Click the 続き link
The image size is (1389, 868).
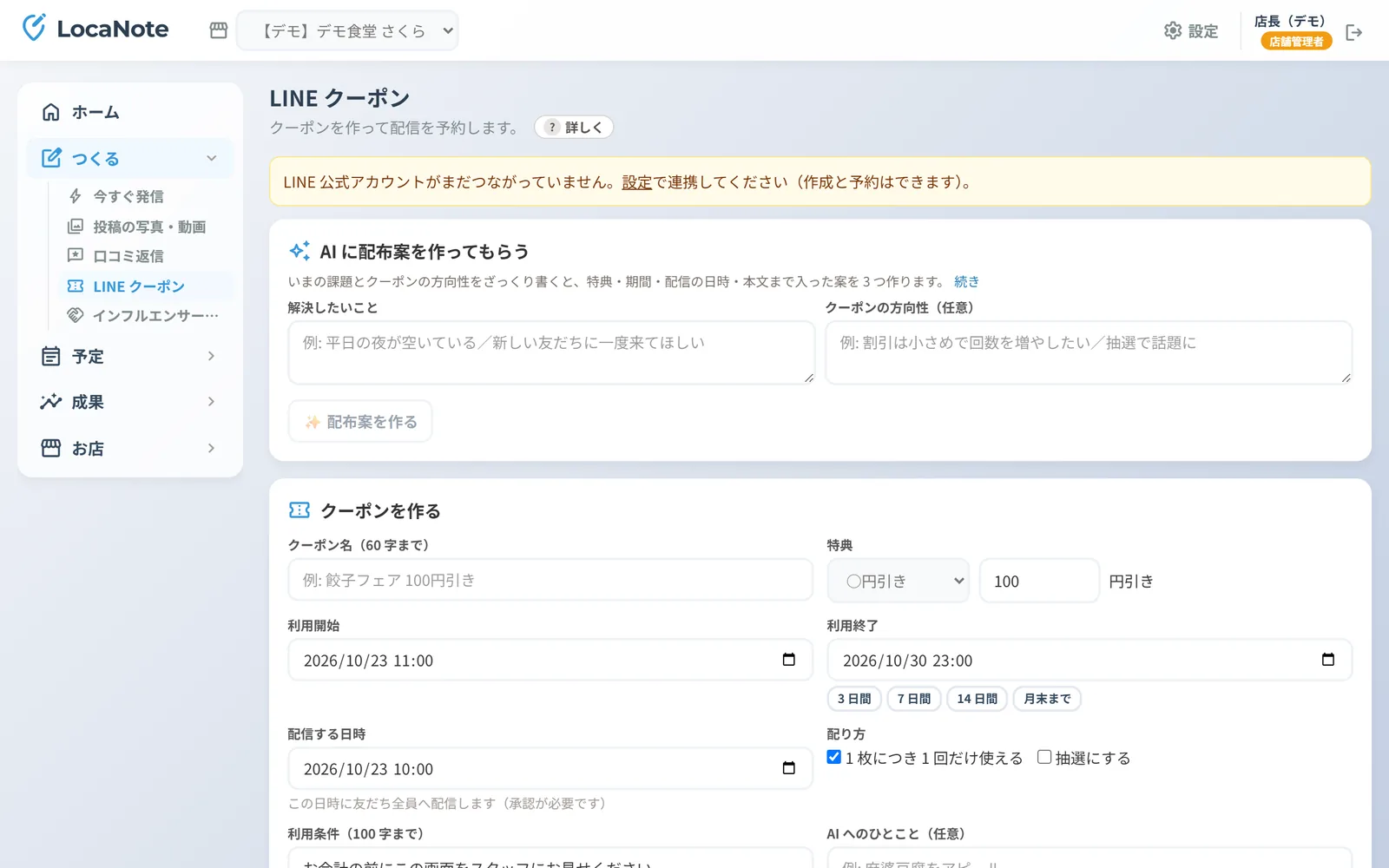tap(966, 281)
